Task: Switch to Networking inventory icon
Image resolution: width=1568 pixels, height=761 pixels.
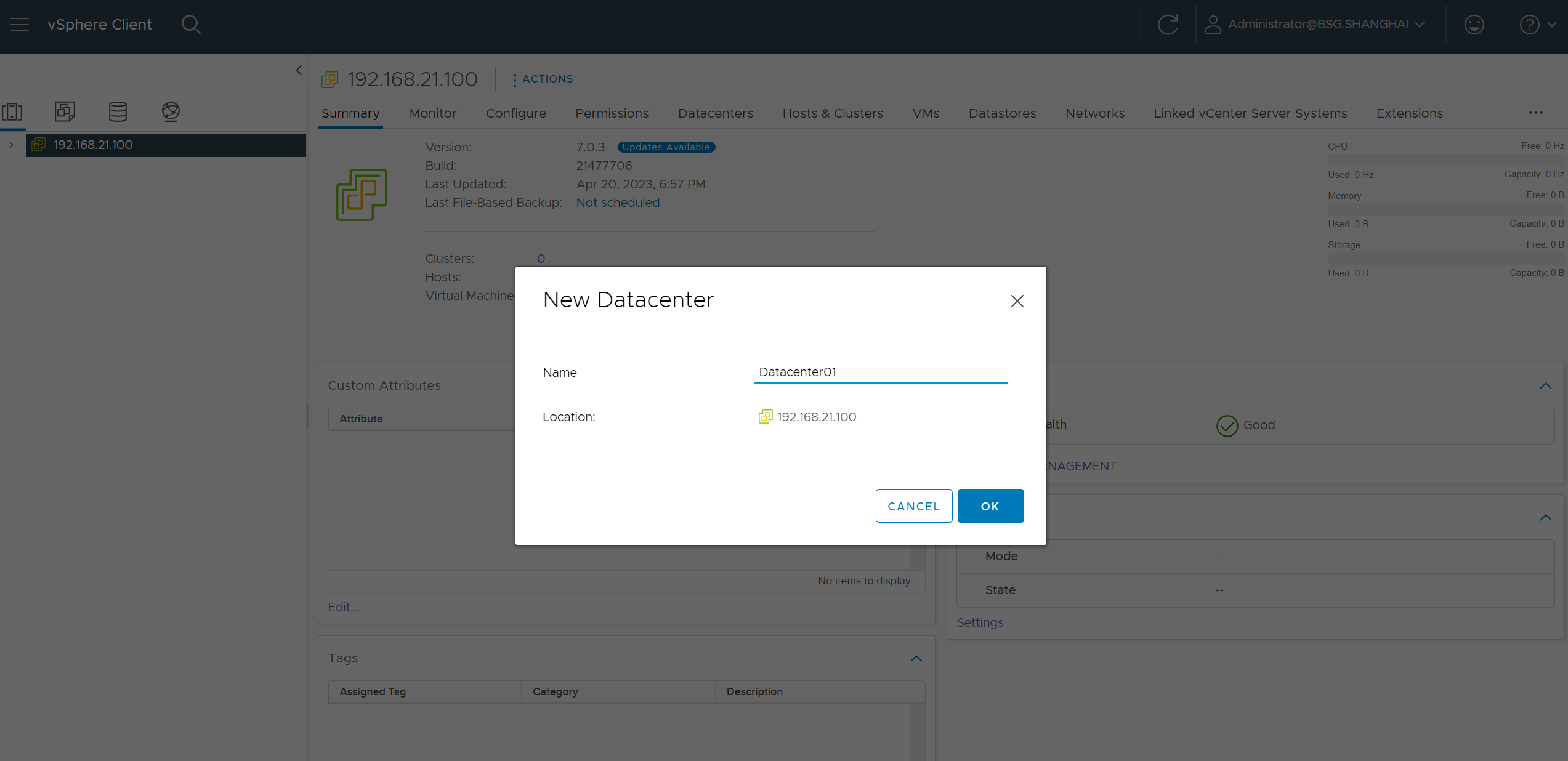Action: click(171, 111)
